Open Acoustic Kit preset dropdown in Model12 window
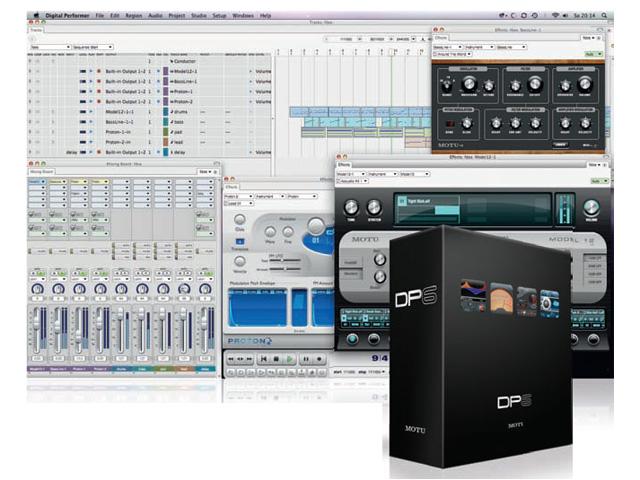The height and width of the screenshot is (480, 640). point(353,181)
